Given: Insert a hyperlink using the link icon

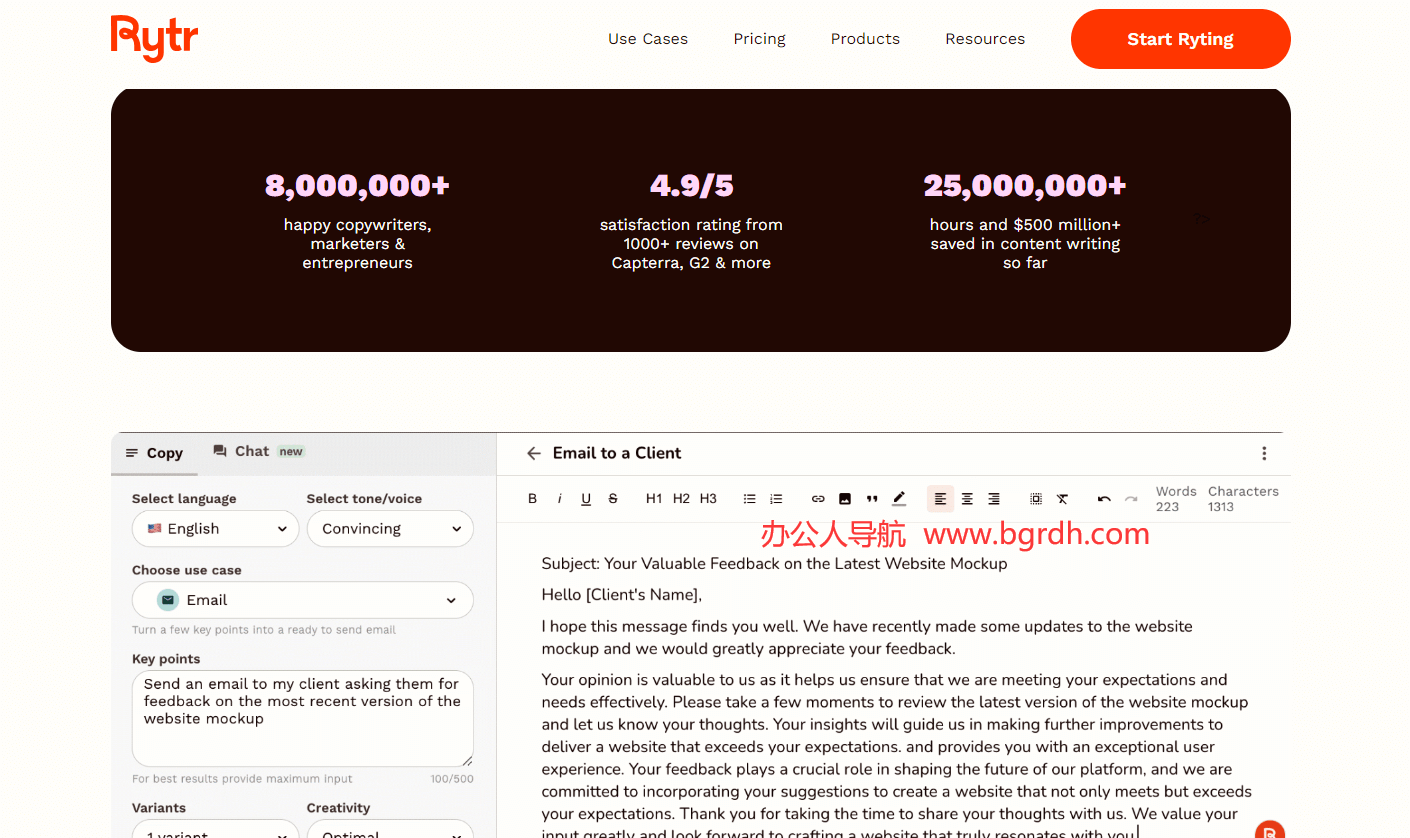Looking at the screenshot, I should 818,499.
